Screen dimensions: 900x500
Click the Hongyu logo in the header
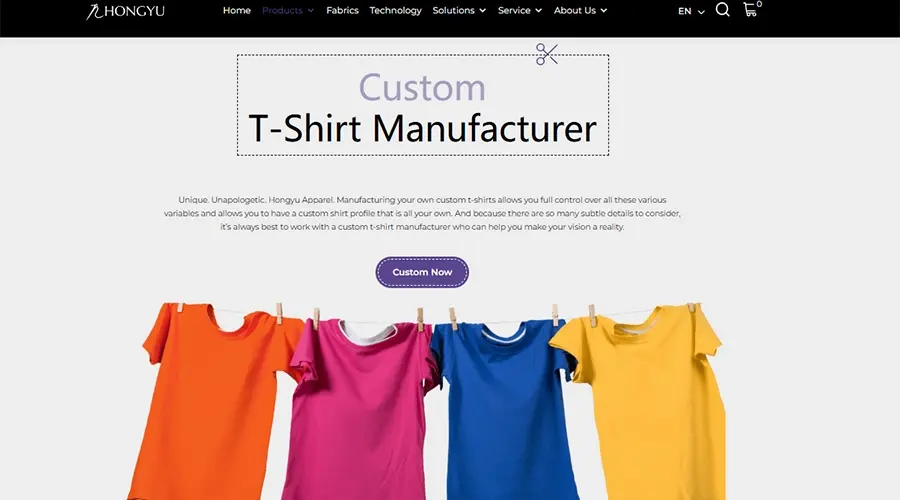click(125, 11)
